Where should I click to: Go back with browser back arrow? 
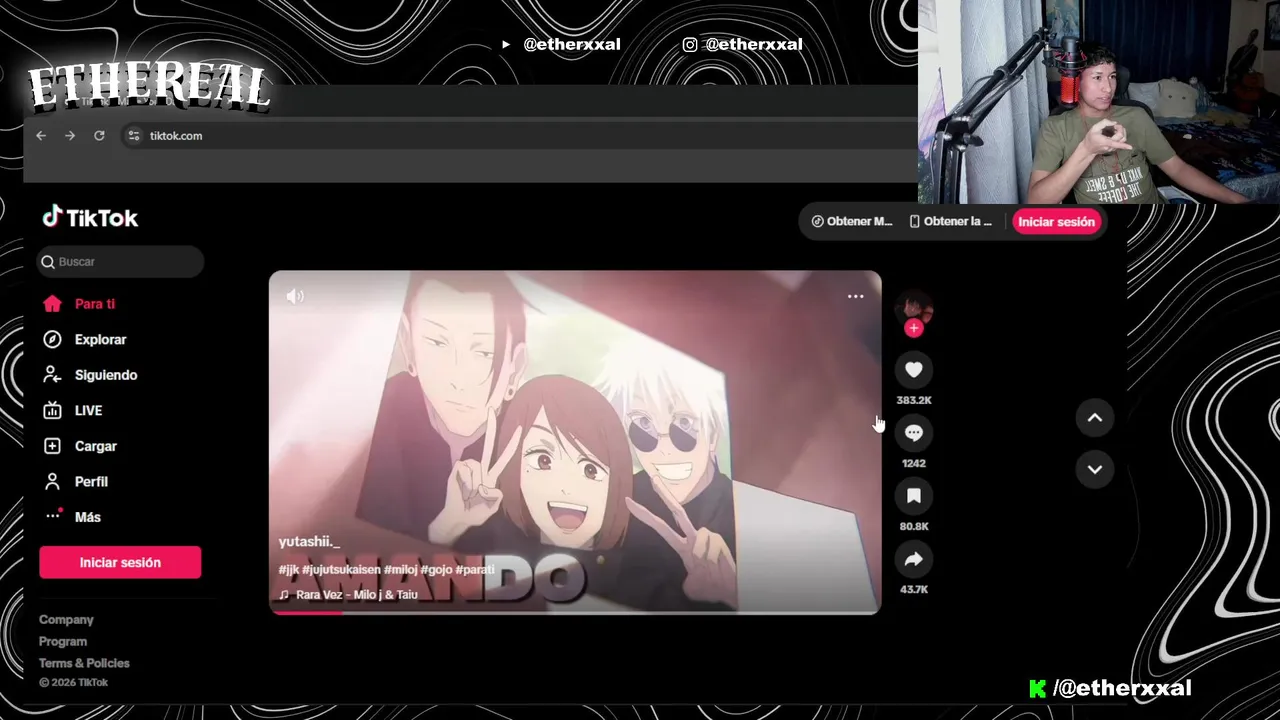point(41,136)
